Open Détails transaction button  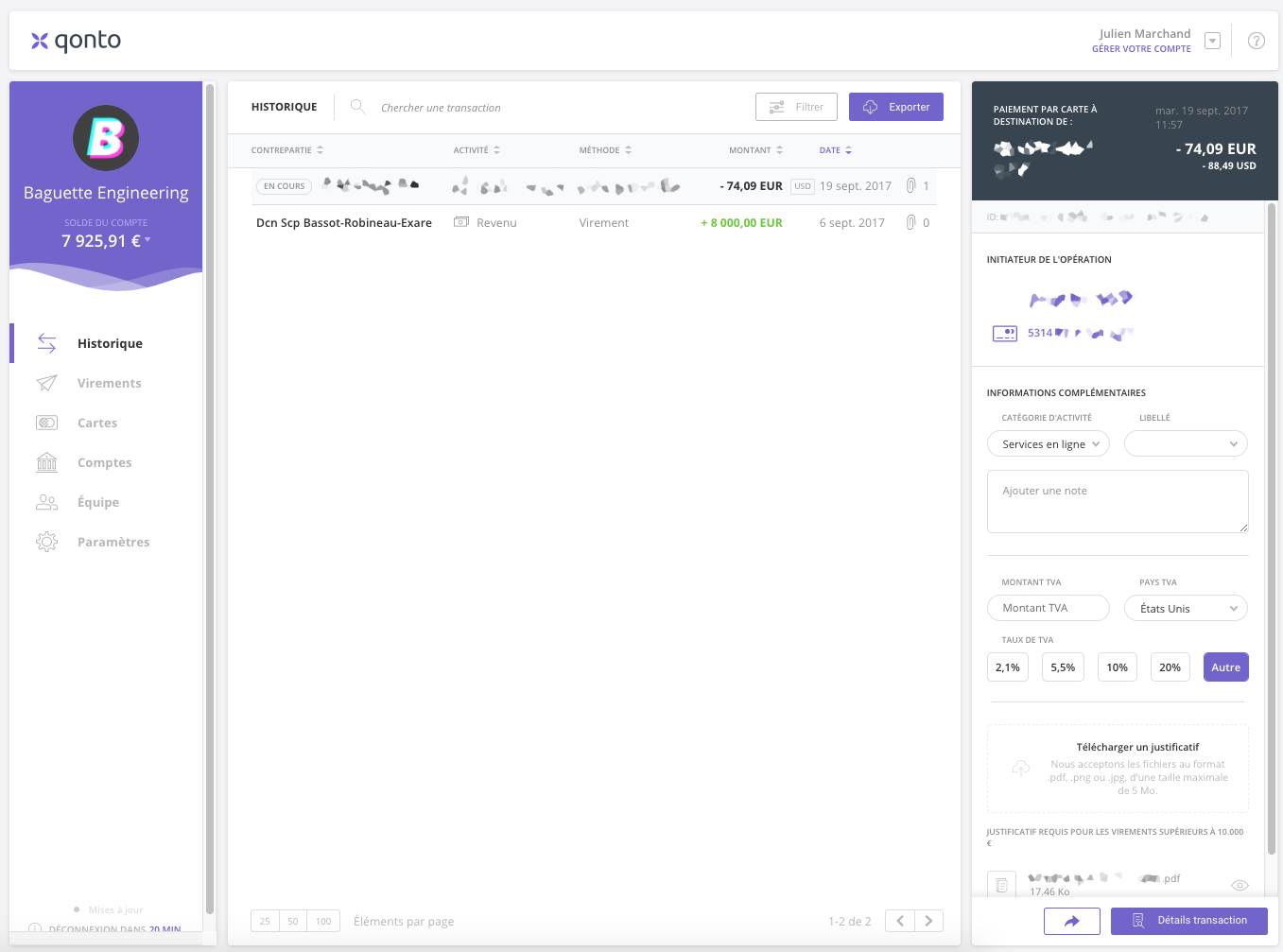click(1189, 921)
